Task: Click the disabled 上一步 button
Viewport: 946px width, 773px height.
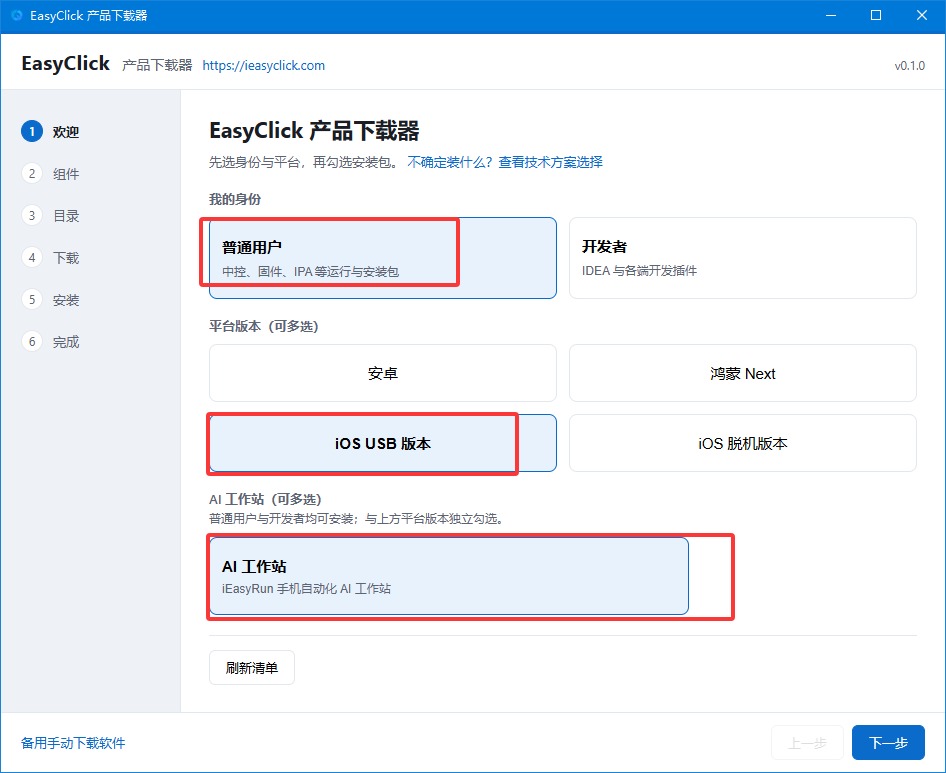Action: pyautogui.click(x=807, y=742)
